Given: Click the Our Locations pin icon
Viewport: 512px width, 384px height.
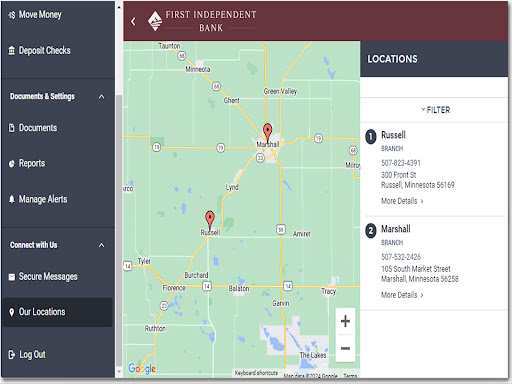Looking at the screenshot, I should [12, 312].
